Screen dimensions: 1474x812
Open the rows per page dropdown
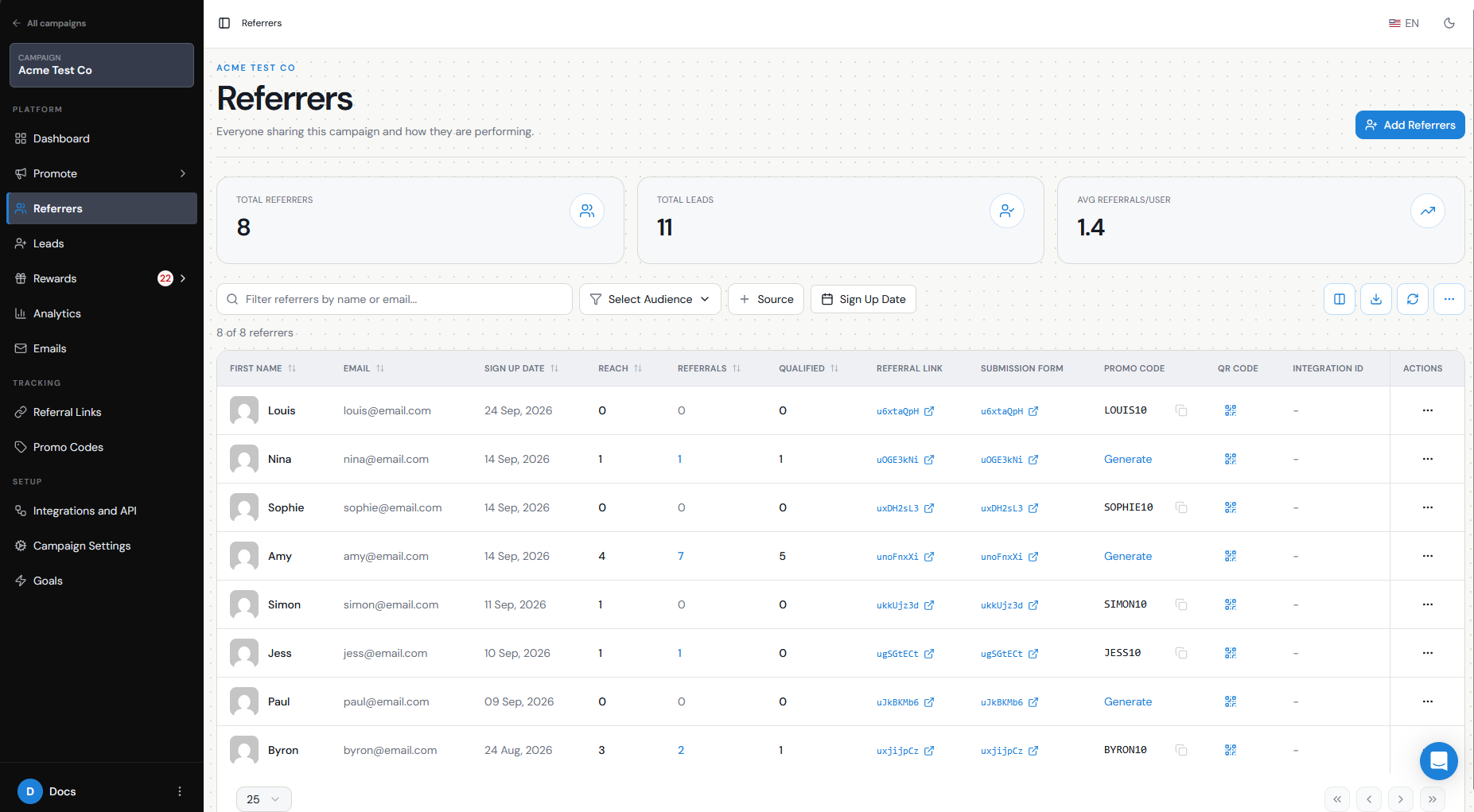[x=264, y=799]
